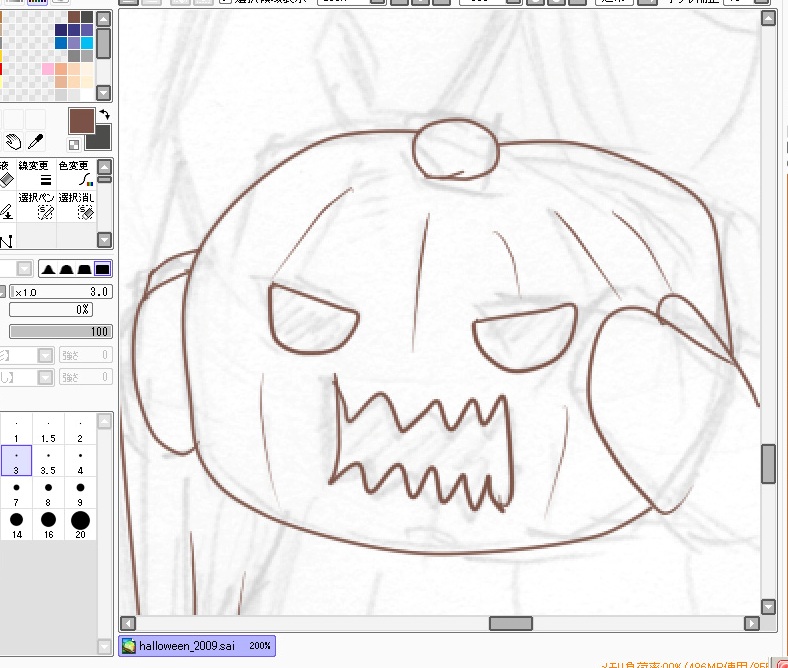Click the brush shape 強さ intensity field
This screenshot has height=668, width=788.
pos(85,355)
